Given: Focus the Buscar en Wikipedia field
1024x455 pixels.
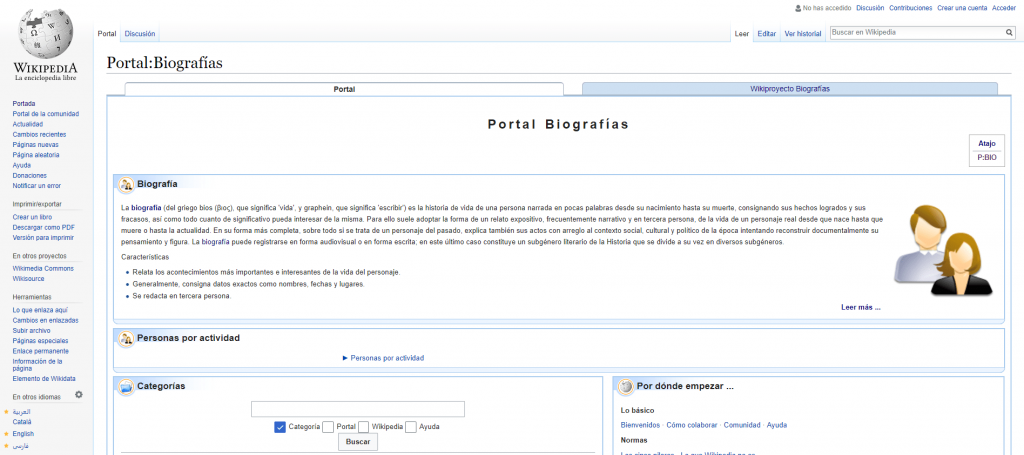Looking at the screenshot, I should pyautogui.click(x=917, y=33).
